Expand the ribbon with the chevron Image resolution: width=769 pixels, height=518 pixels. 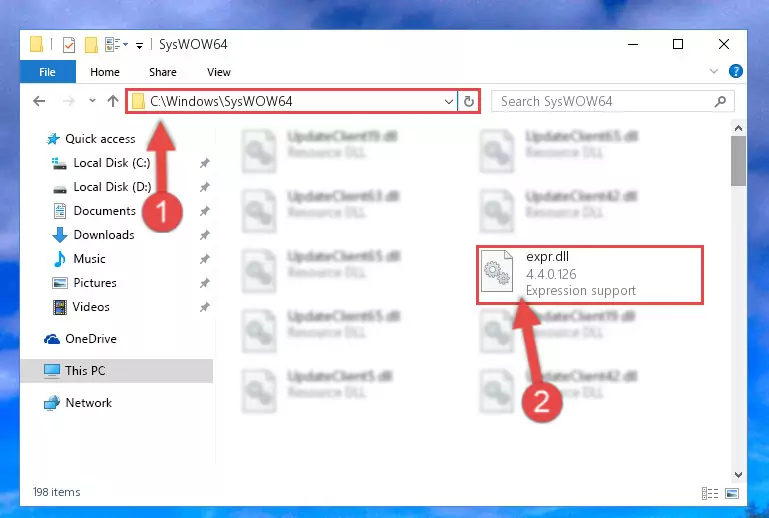[714, 72]
